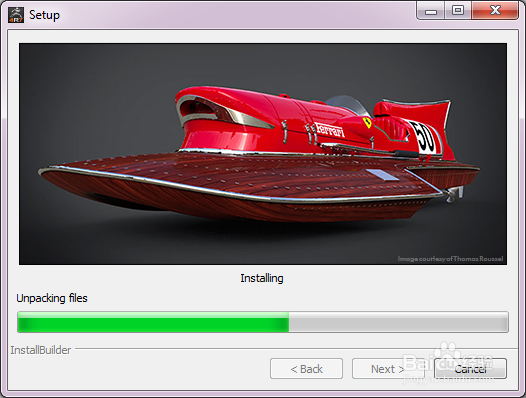Image resolution: width=526 pixels, height=398 pixels.
Task: Click the 'Unpacking files' status text
Action: 52,298
